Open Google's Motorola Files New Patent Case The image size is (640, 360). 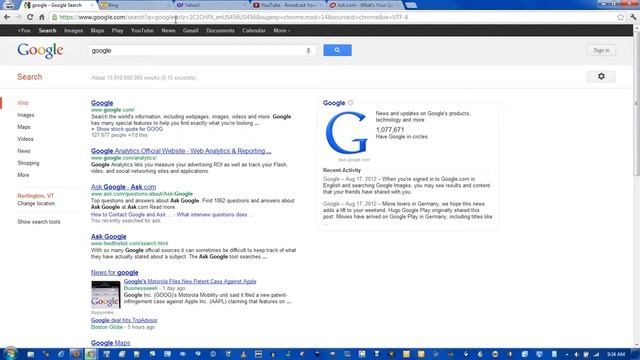pos(190,281)
